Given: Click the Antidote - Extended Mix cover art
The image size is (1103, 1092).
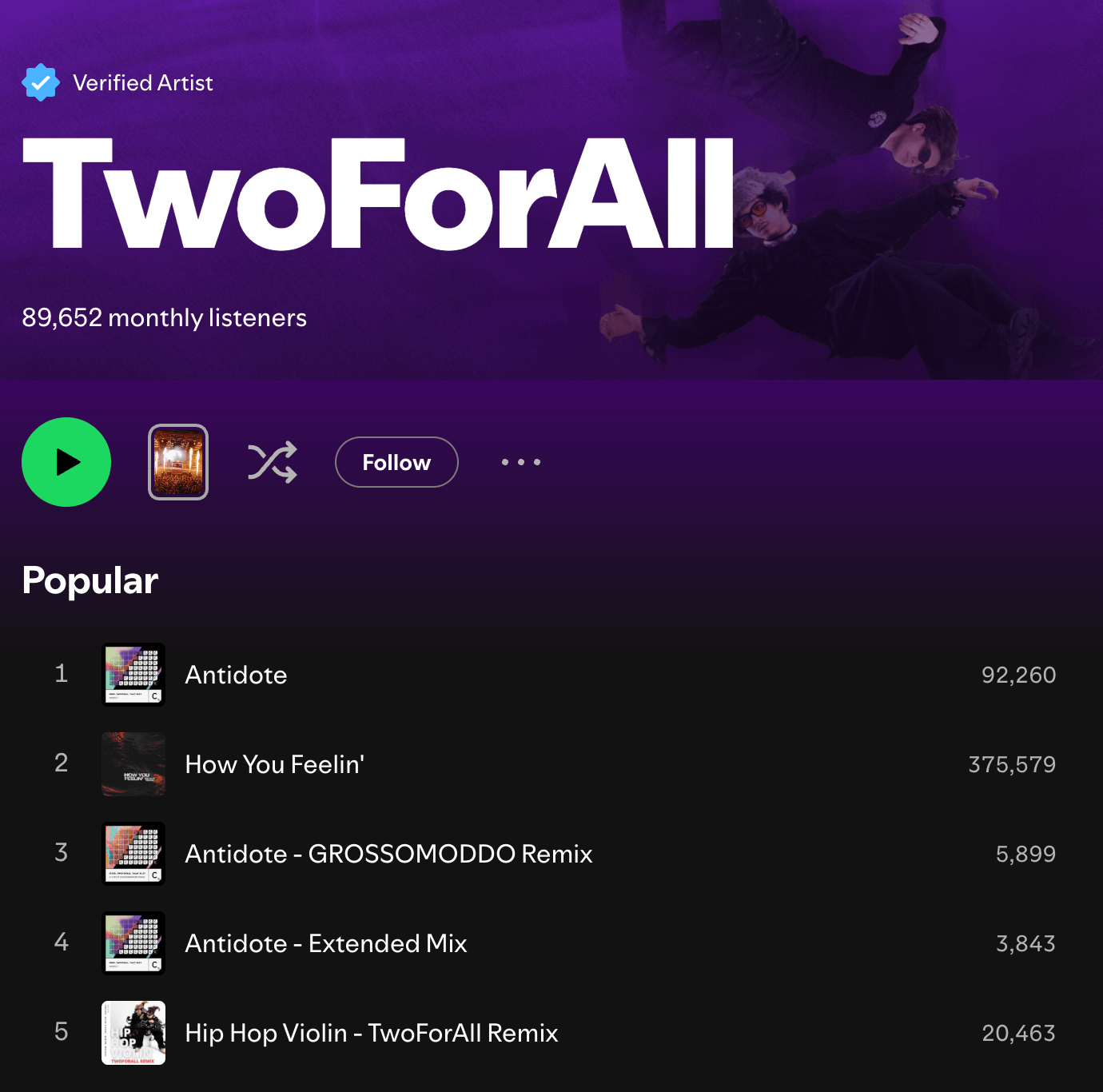Looking at the screenshot, I should [x=133, y=943].
